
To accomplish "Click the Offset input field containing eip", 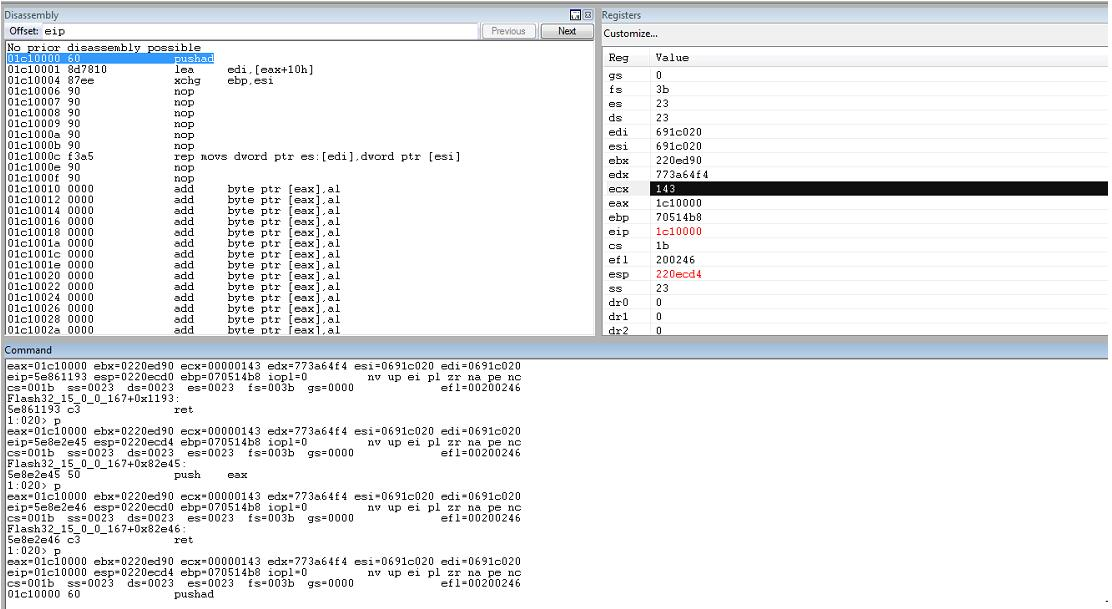I will click(x=260, y=31).
